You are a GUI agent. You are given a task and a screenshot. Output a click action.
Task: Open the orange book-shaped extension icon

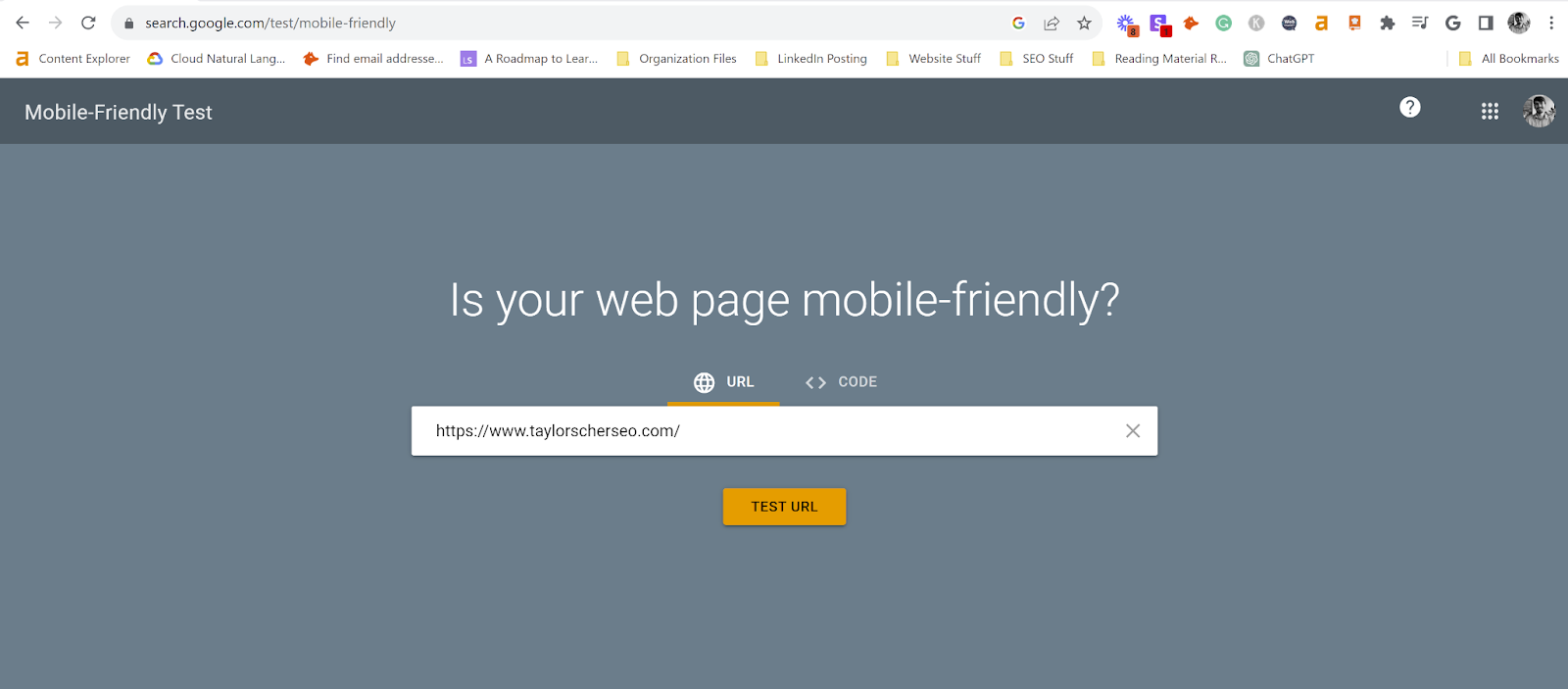pos(1354,23)
